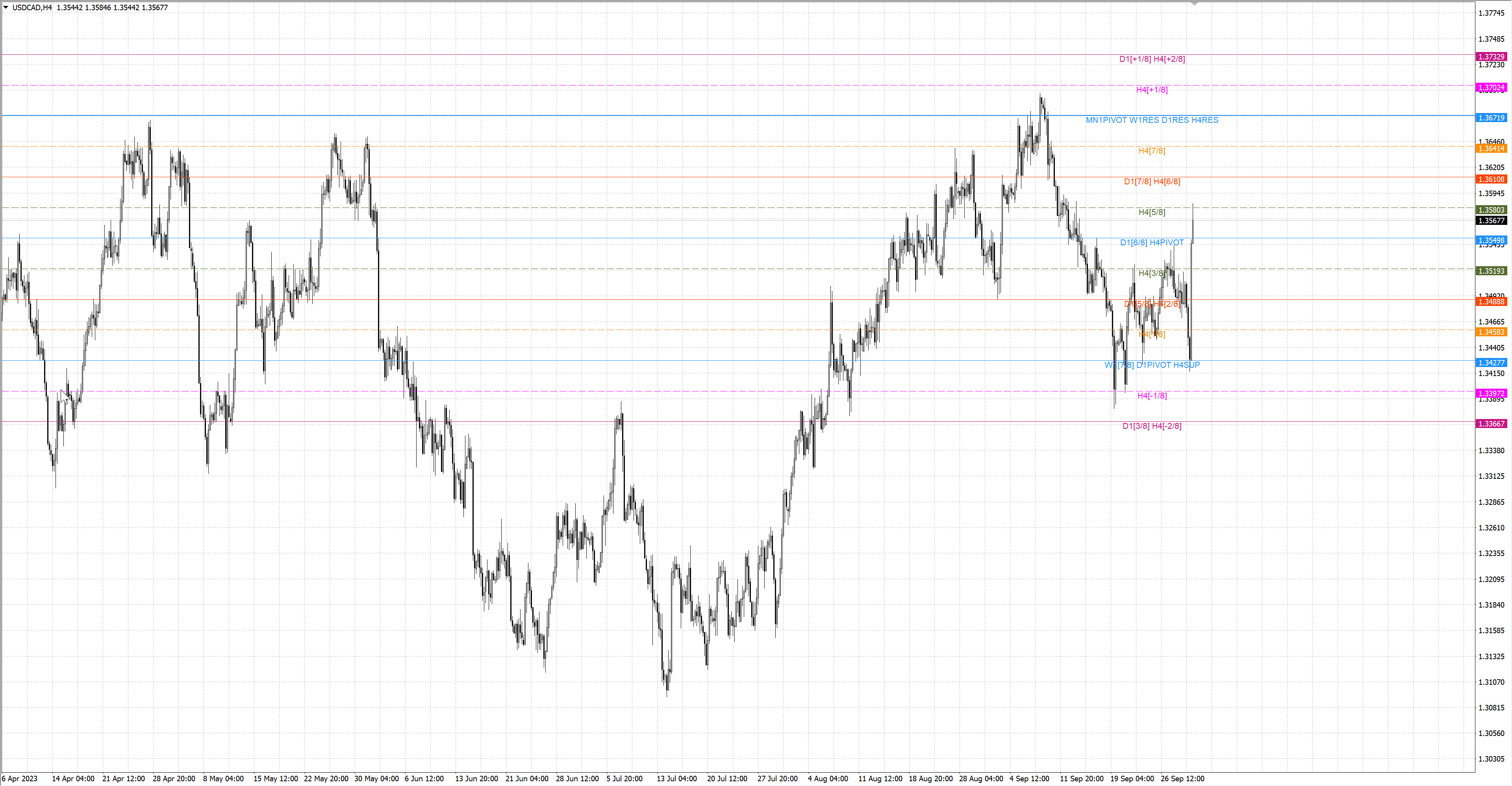
Task: Select the MN1PIVOT W1RES D1RES H4RES label
Action: [x=1152, y=120]
